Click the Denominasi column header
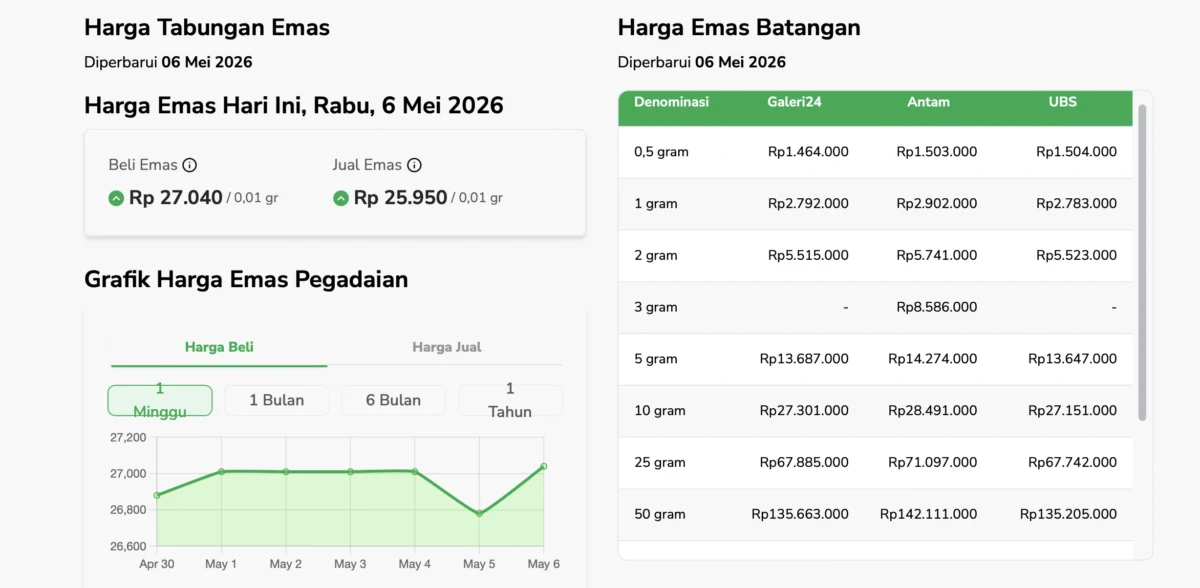Screen dimensions: 1200x588 coord(671,102)
